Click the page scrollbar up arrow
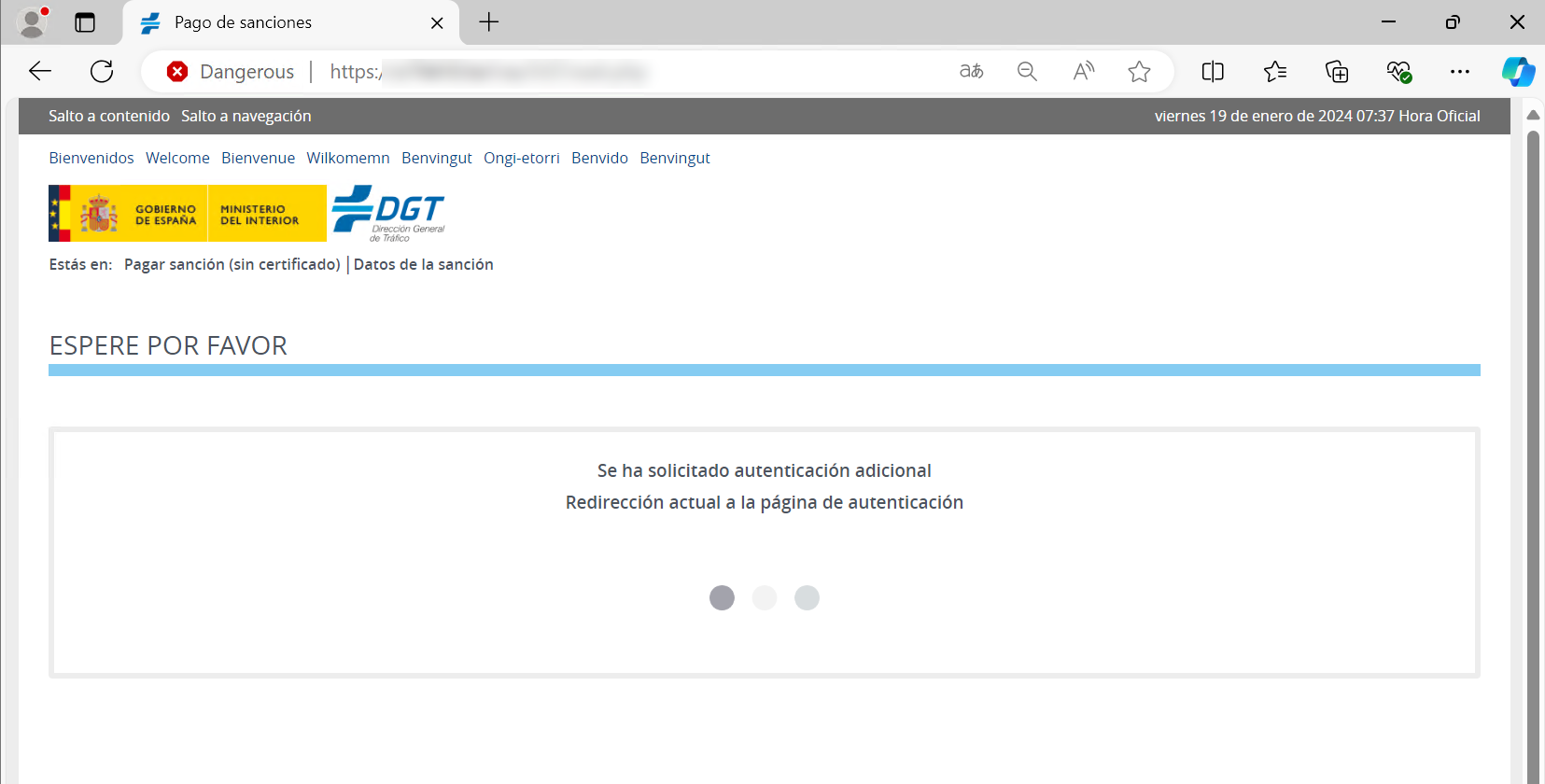Viewport: 1545px width, 784px height. point(1533,115)
